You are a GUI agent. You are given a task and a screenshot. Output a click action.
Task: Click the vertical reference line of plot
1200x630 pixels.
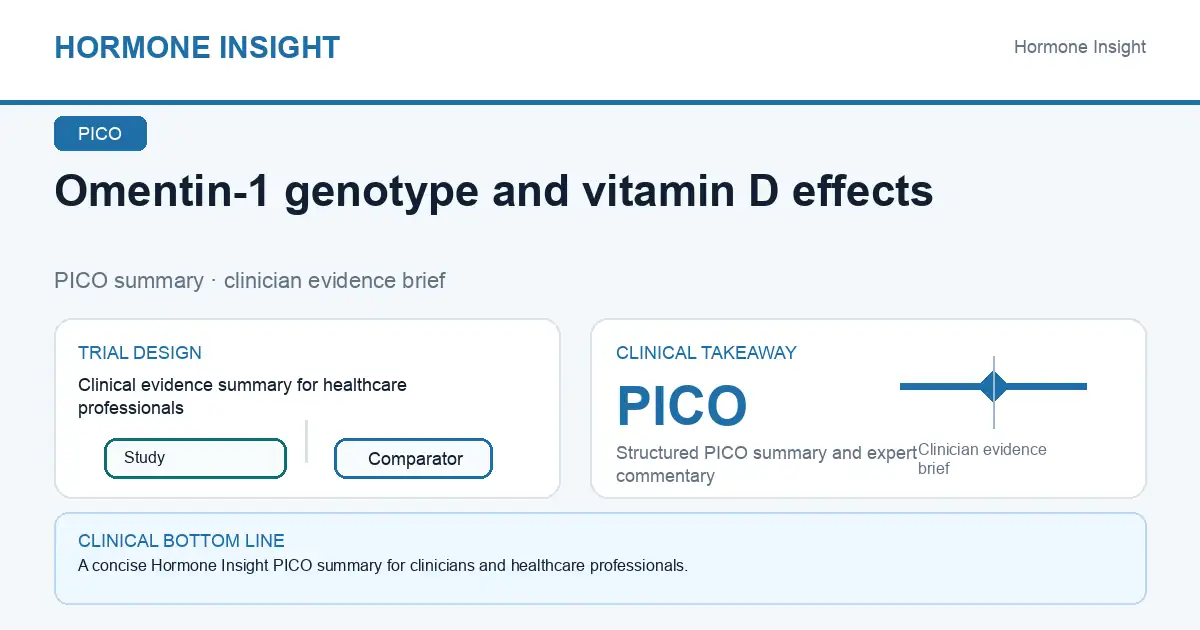993,392
